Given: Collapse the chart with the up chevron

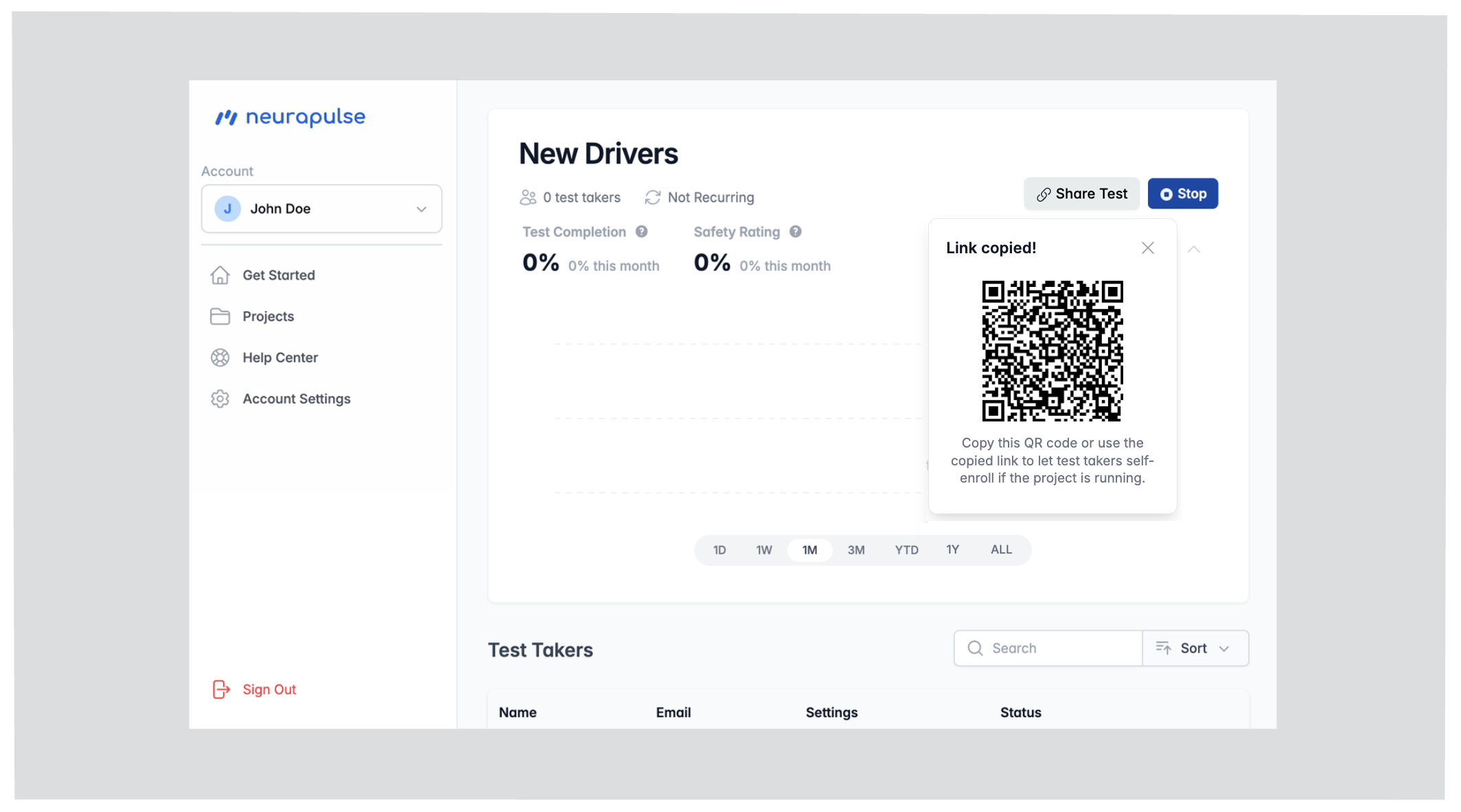Looking at the screenshot, I should pos(1194,249).
